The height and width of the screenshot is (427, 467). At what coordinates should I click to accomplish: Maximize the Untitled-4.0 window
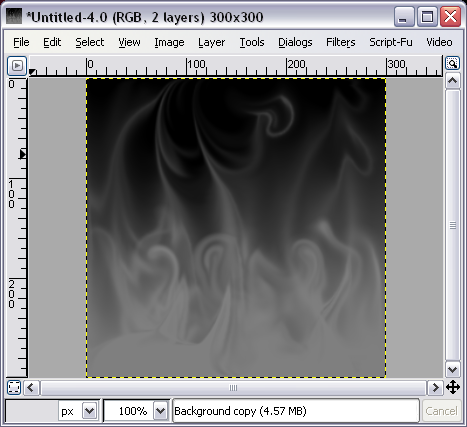[x=427, y=17]
